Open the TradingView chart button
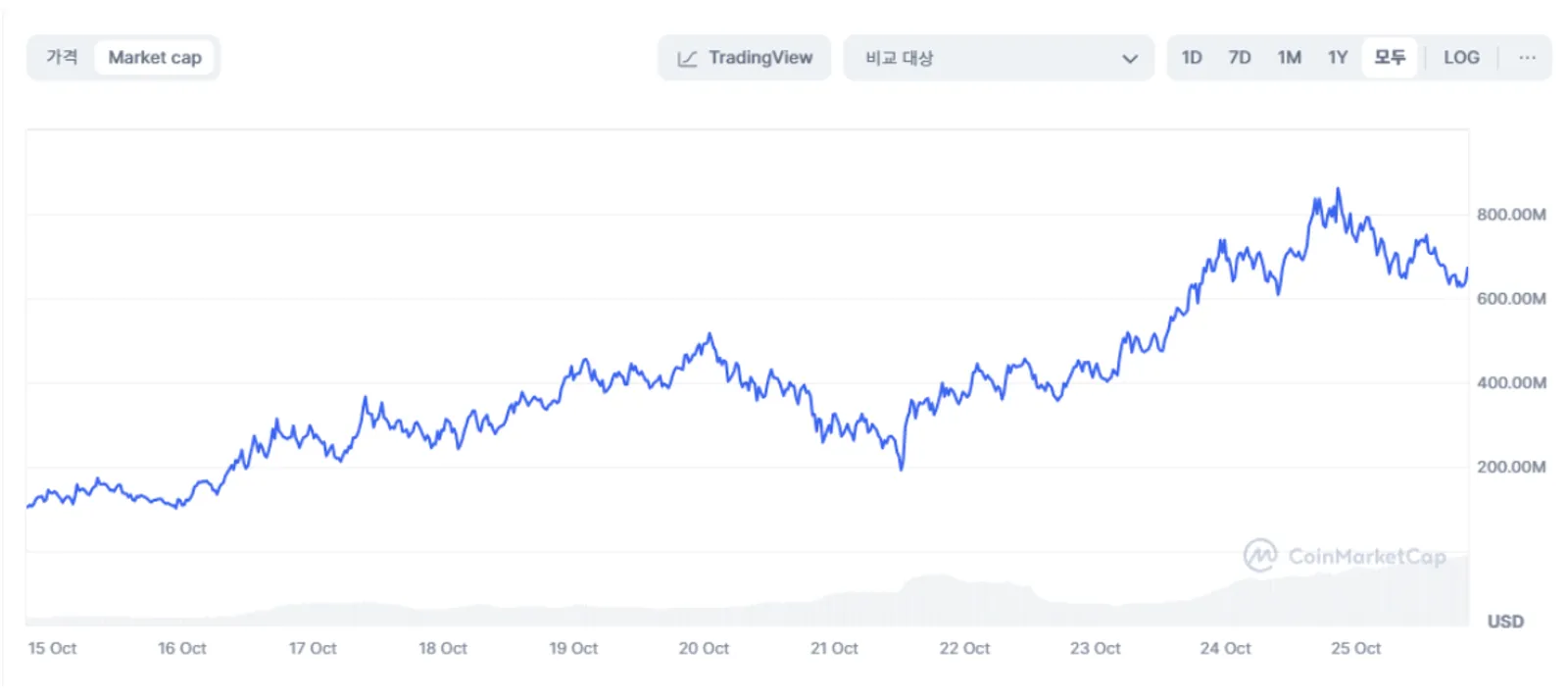The image size is (1568, 697). 745,58
